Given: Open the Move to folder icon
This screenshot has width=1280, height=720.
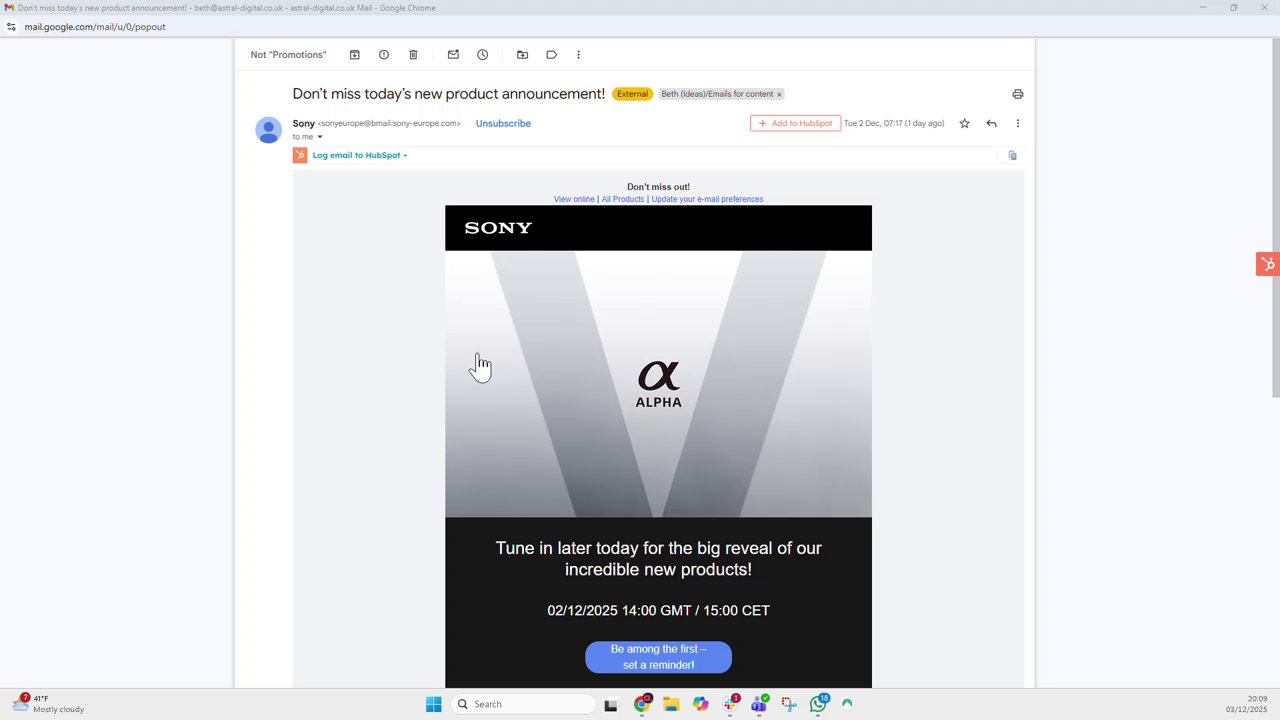Looking at the screenshot, I should click(x=522, y=55).
